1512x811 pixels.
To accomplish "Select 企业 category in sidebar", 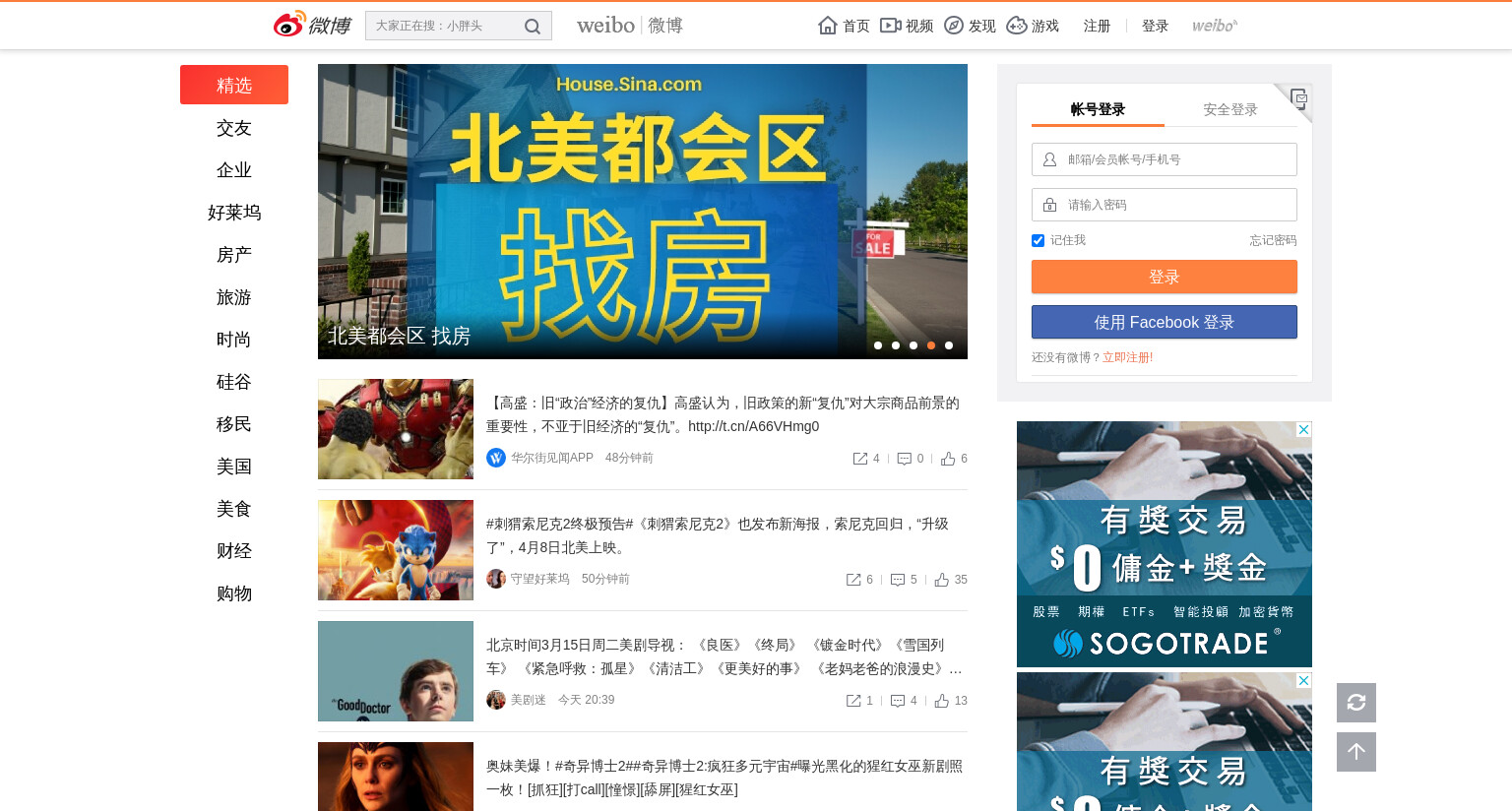I will tap(234, 170).
